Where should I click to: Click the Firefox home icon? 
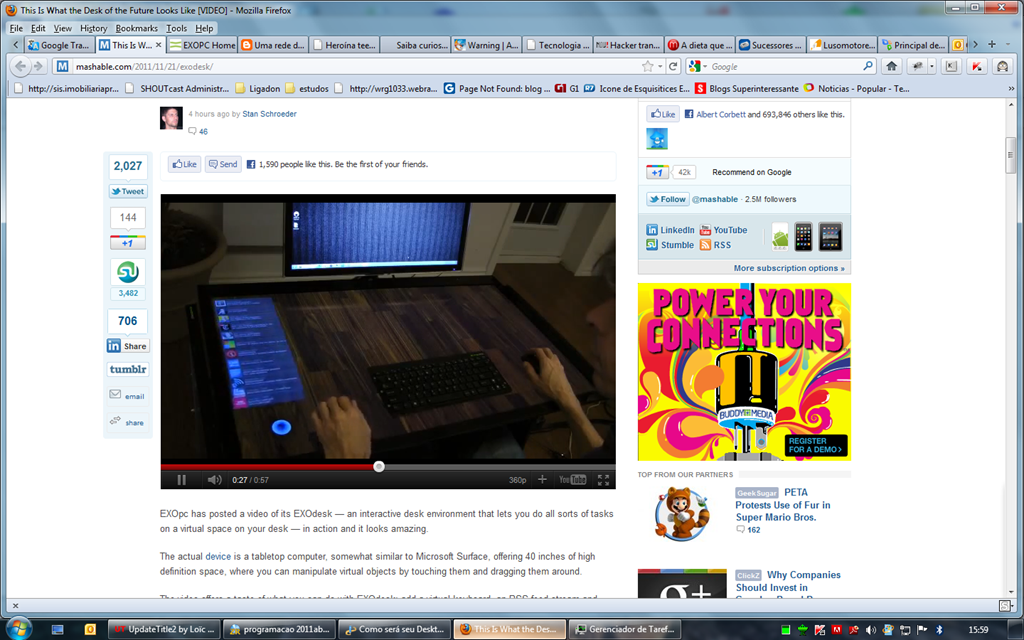click(x=891, y=66)
